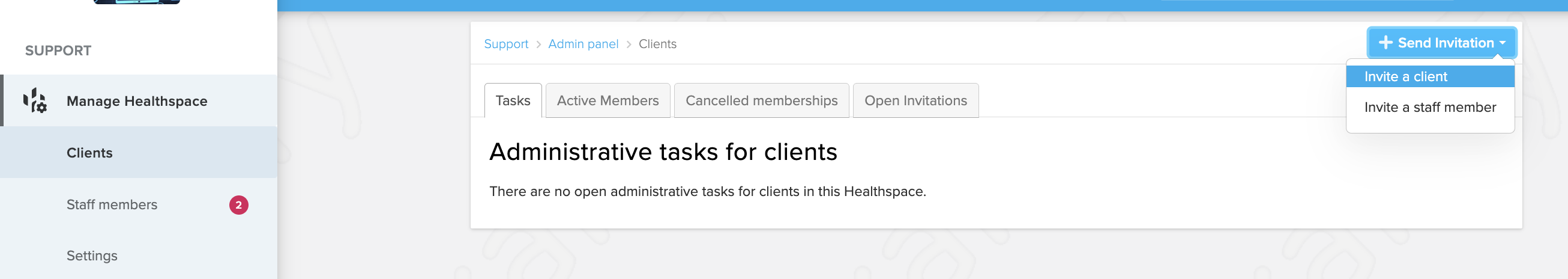View the Cancelled memberships tab
The height and width of the screenshot is (279, 1568).
(761, 100)
